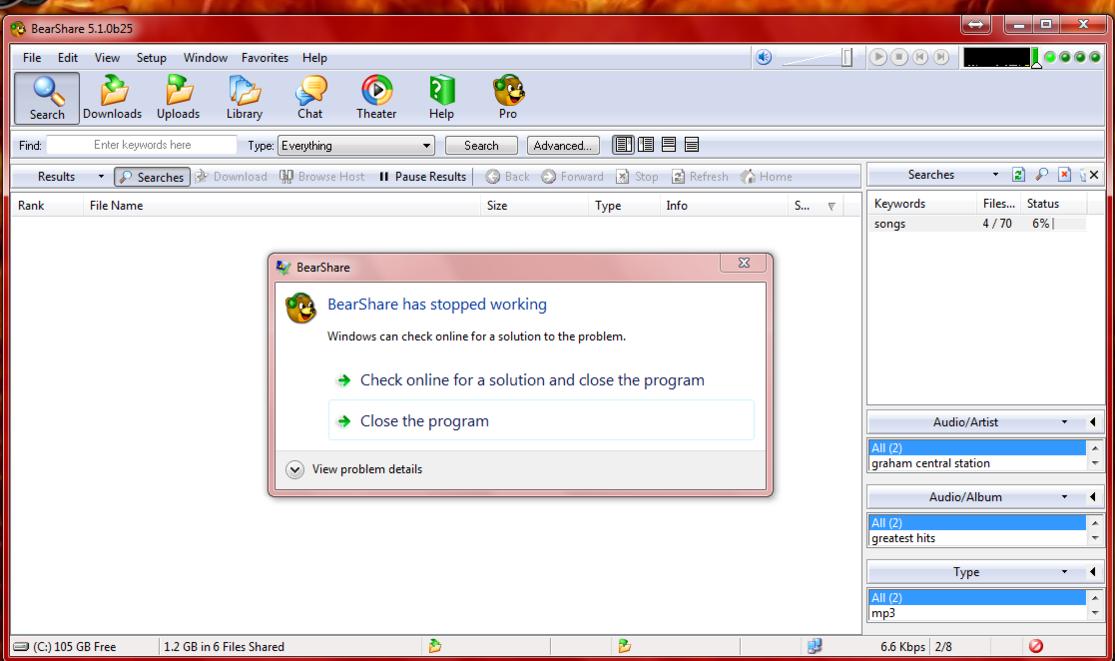Open the Favorites menu
Image resolution: width=1115 pixels, height=661 pixels.
pyautogui.click(x=265, y=58)
